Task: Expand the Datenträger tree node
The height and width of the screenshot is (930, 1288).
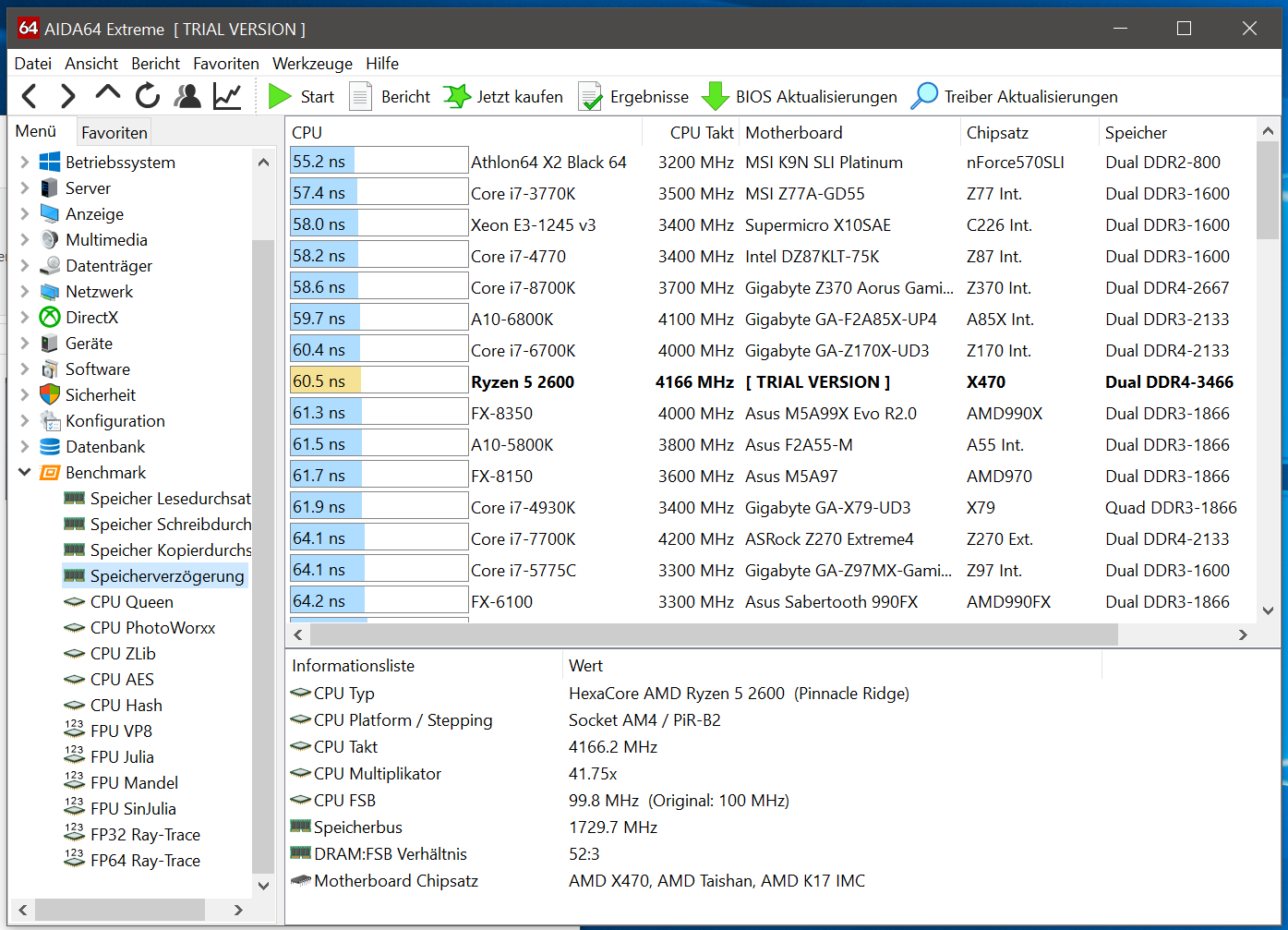Action: click(24, 265)
